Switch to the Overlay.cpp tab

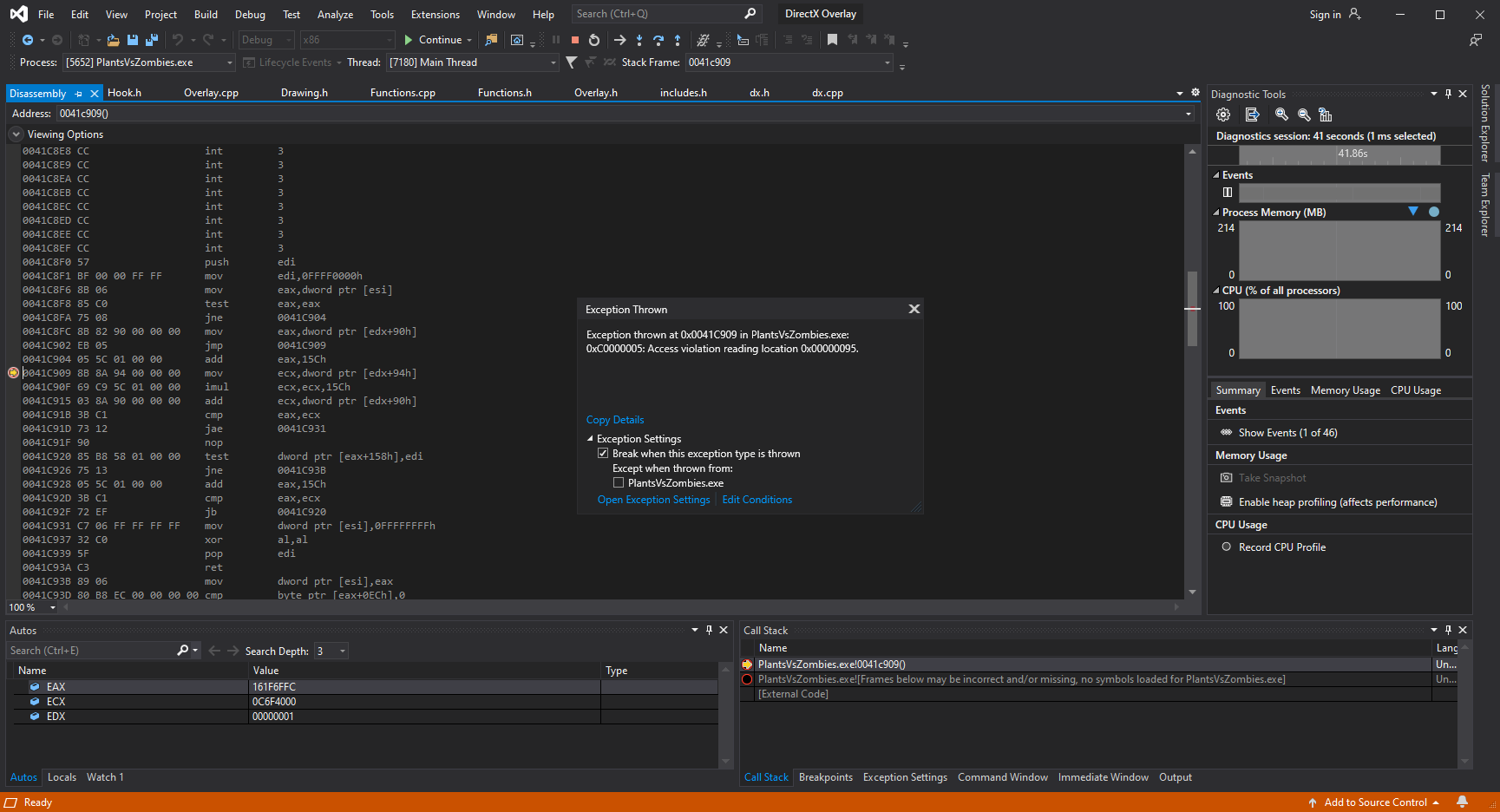pyautogui.click(x=211, y=93)
